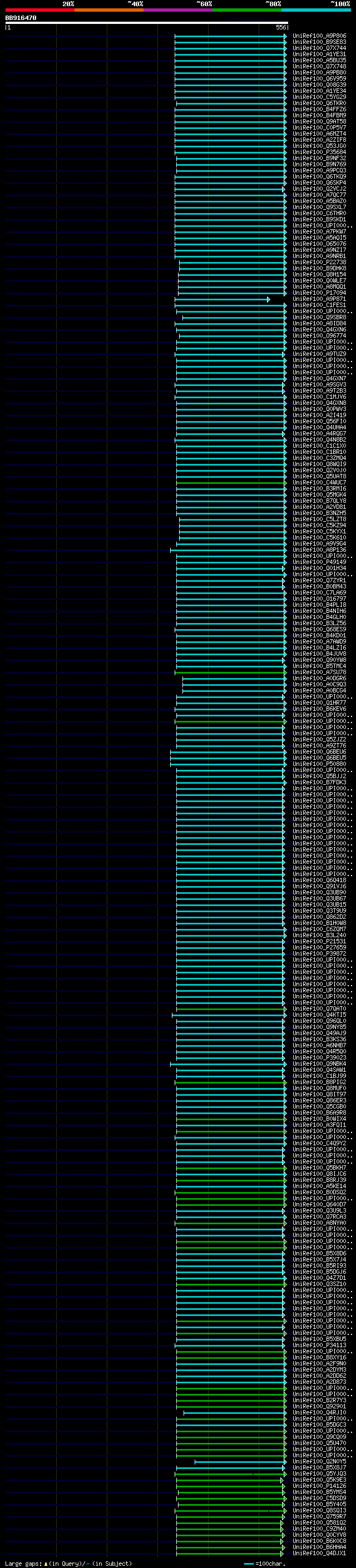
Task: Select entry UniRef100_C4WUC7
Action: tap(319, 483)
